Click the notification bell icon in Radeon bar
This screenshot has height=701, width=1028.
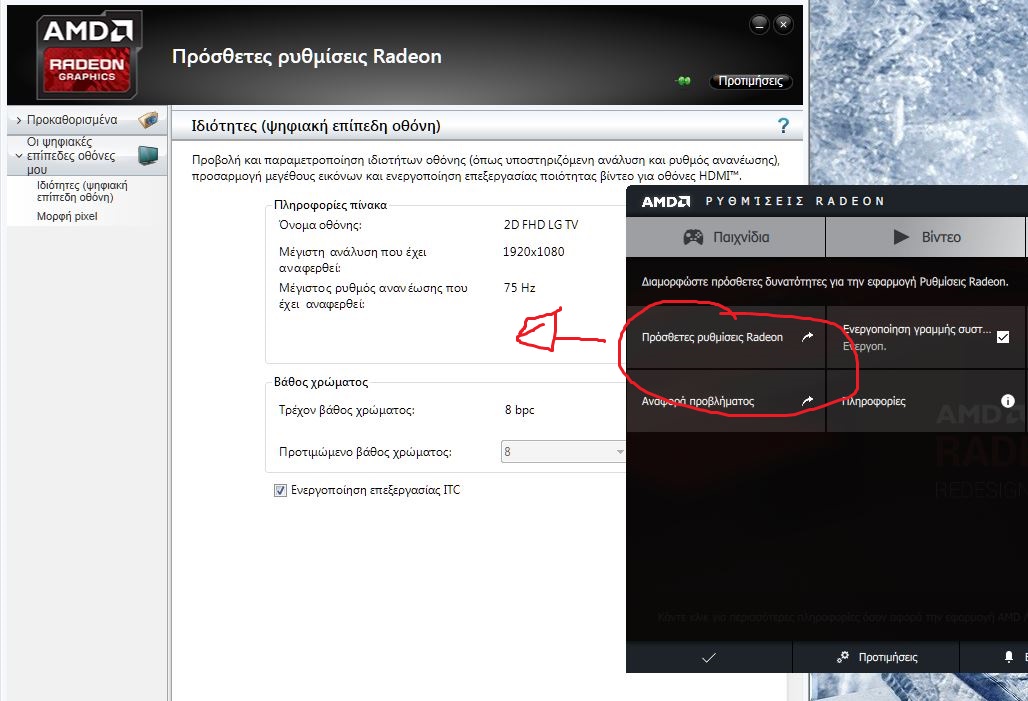point(1009,657)
